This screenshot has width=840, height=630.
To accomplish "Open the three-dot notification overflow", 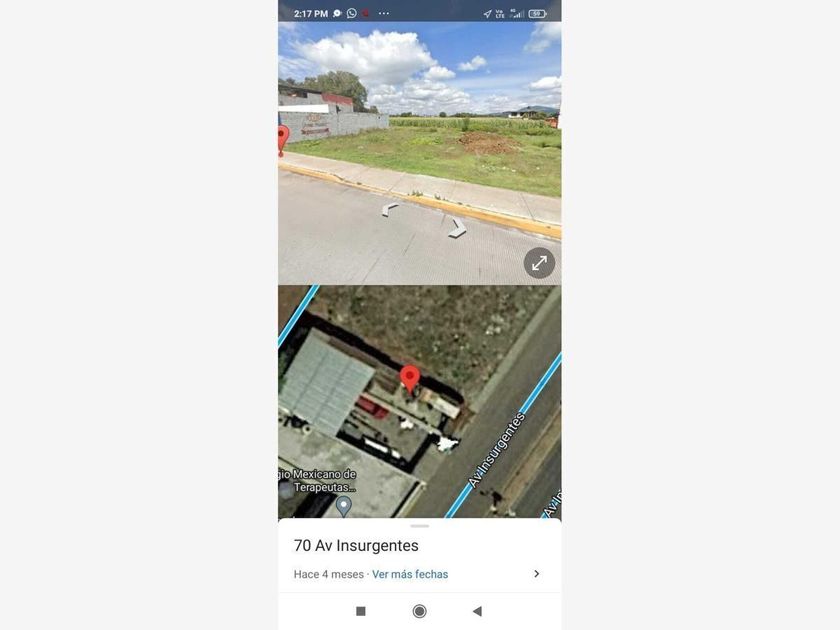I will pos(384,13).
